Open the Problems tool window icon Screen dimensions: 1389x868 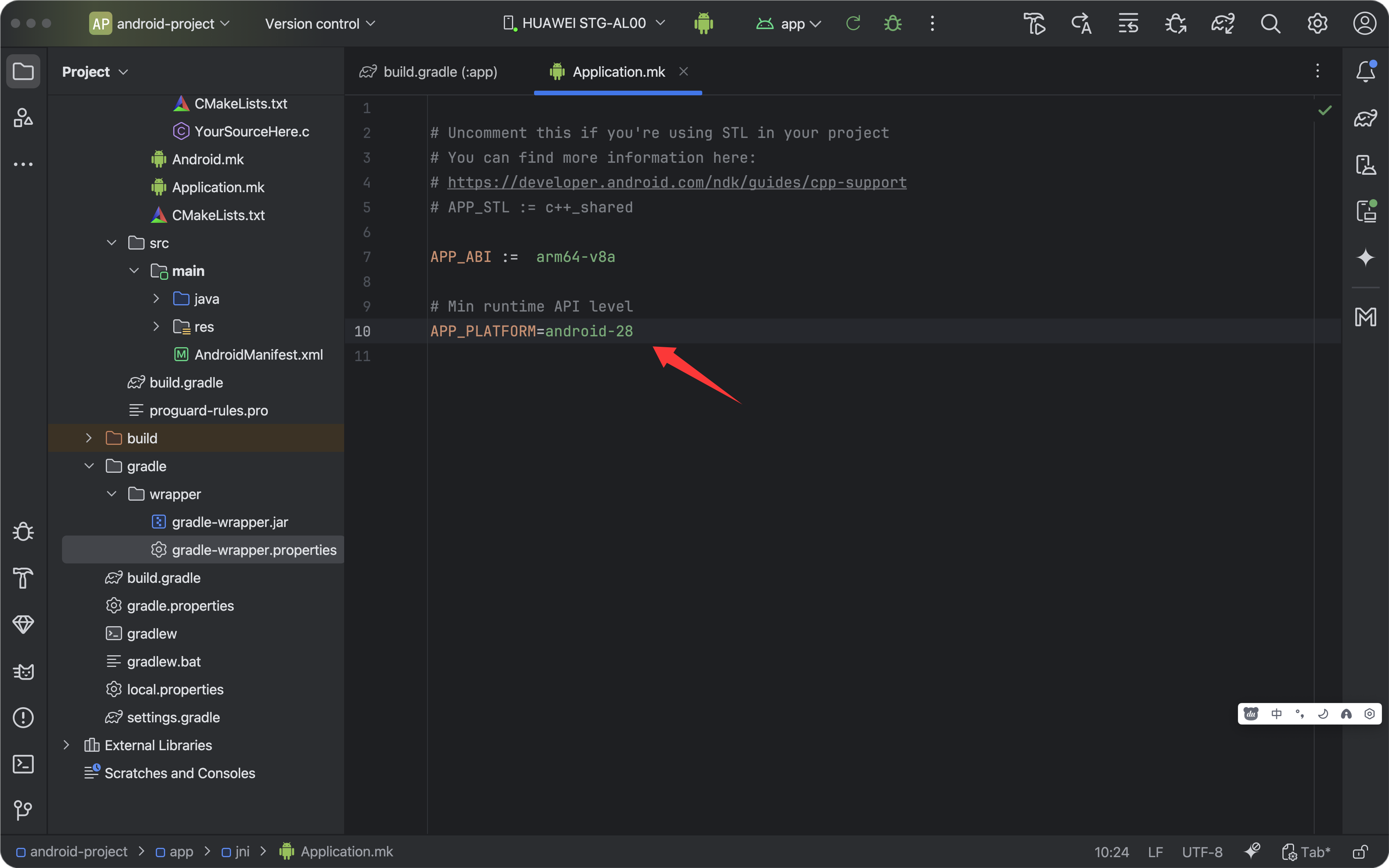click(23, 718)
